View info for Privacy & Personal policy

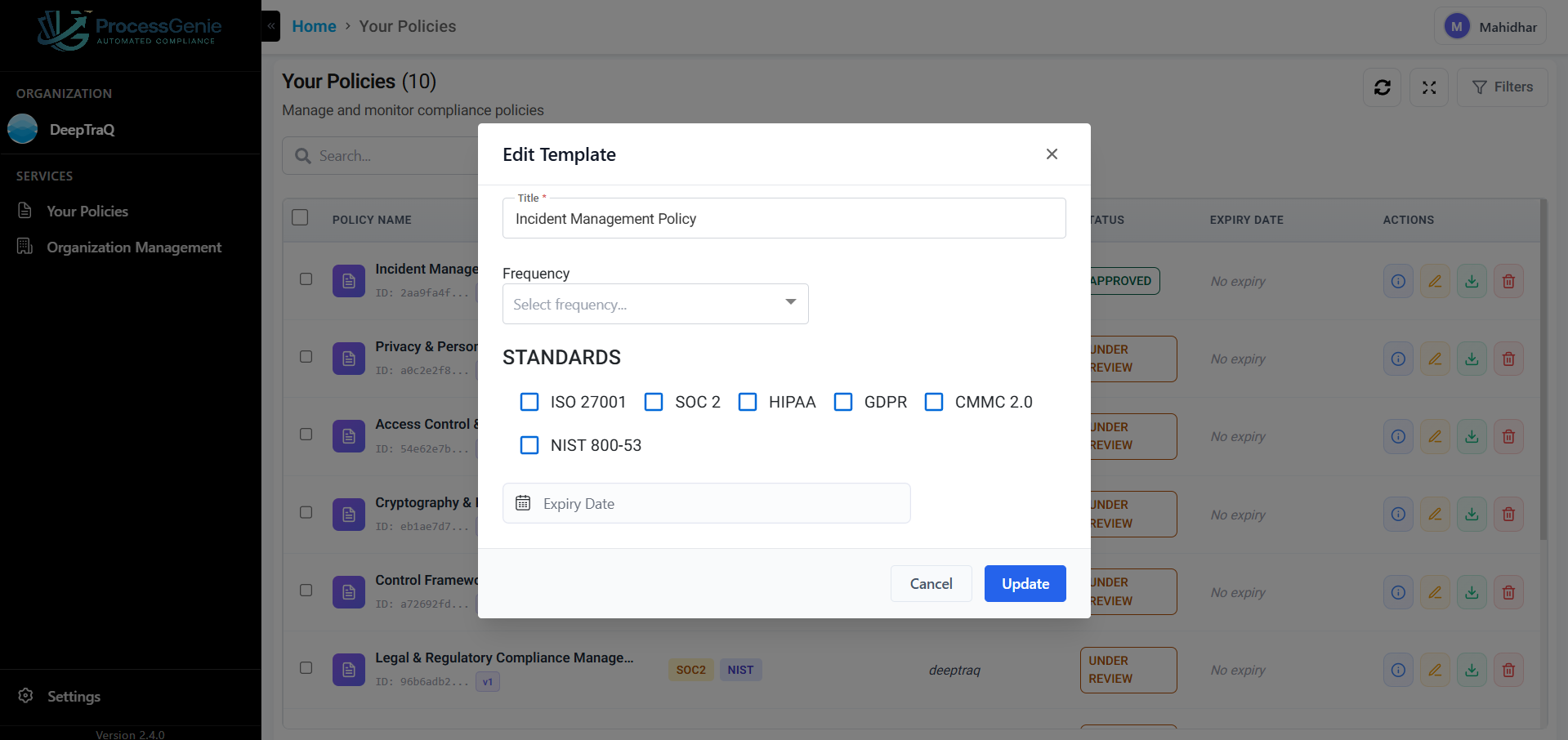(x=1398, y=359)
